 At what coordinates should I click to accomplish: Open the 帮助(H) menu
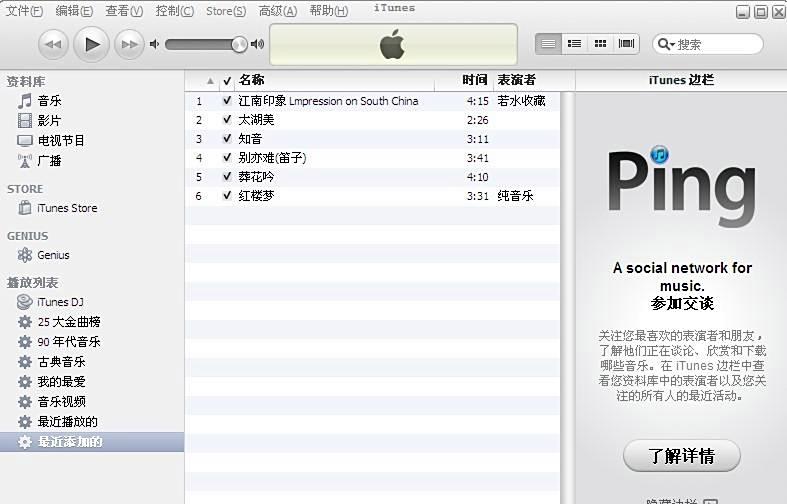(x=328, y=11)
